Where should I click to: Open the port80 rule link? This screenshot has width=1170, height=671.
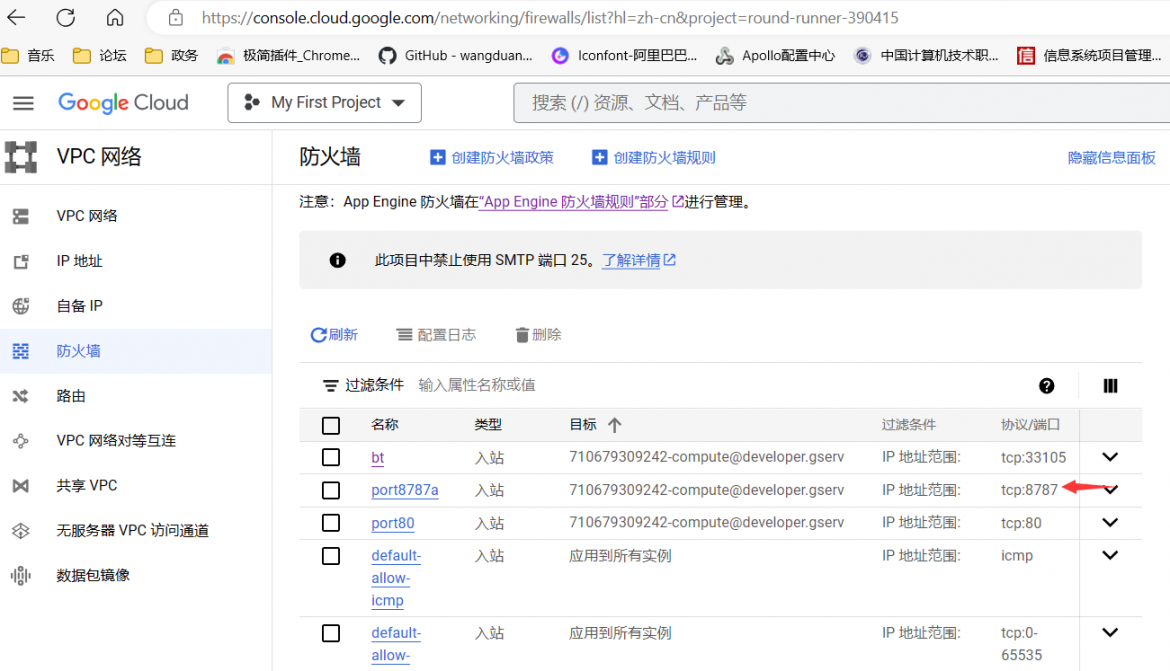click(x=392, y=523)
